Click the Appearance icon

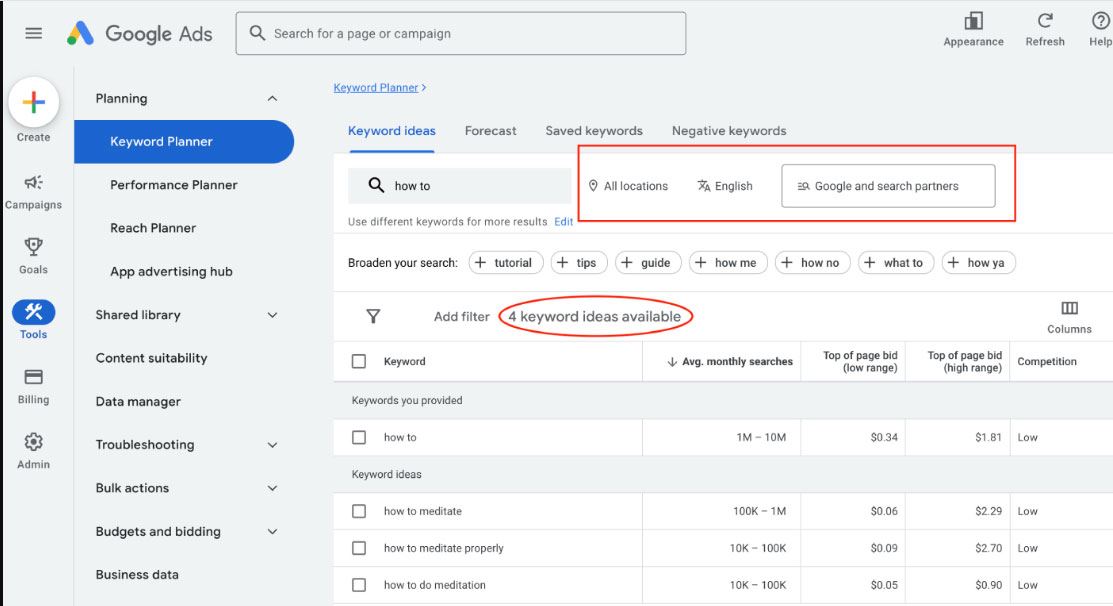point(973,21)
